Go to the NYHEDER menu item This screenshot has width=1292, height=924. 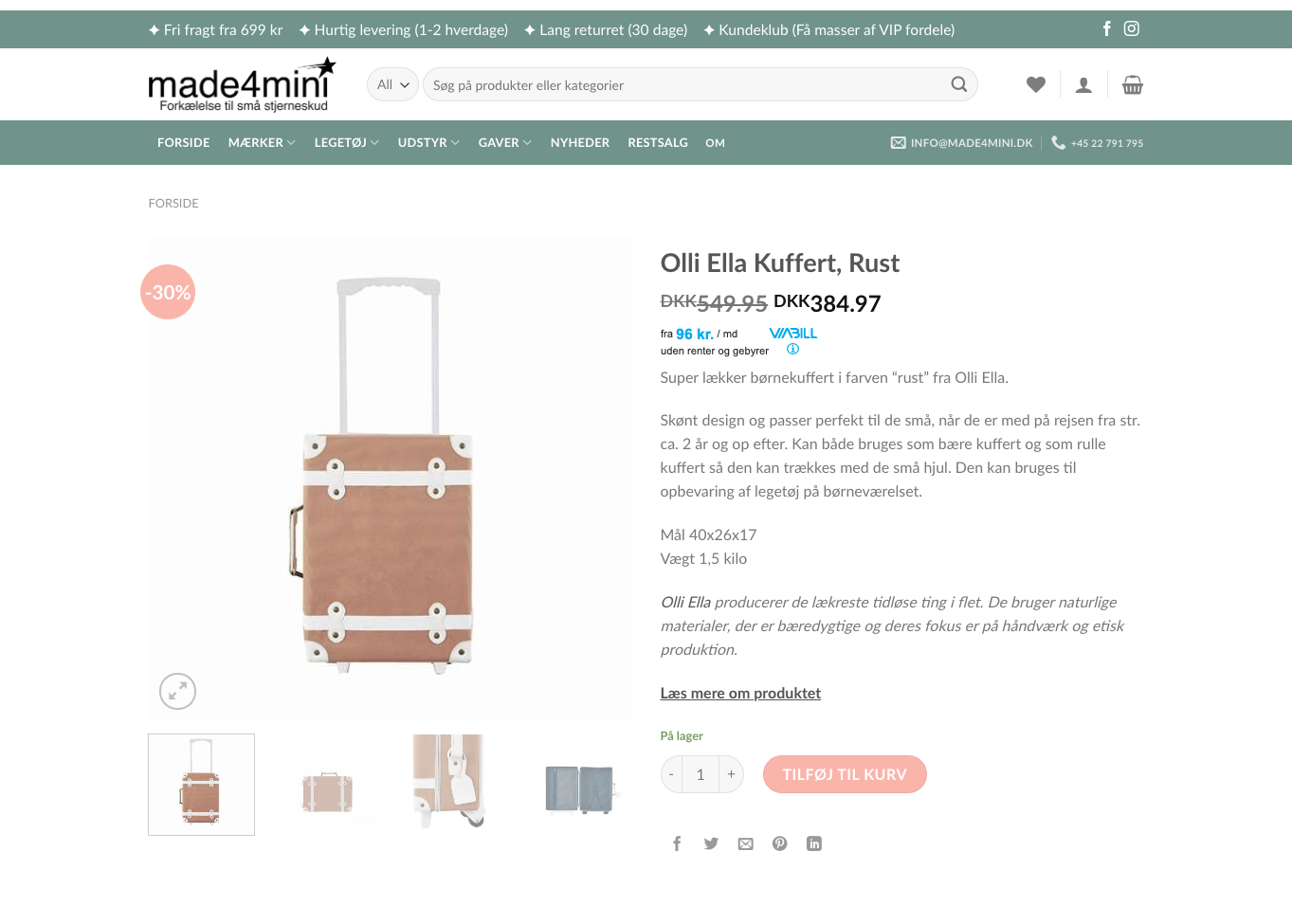(579, 142)
